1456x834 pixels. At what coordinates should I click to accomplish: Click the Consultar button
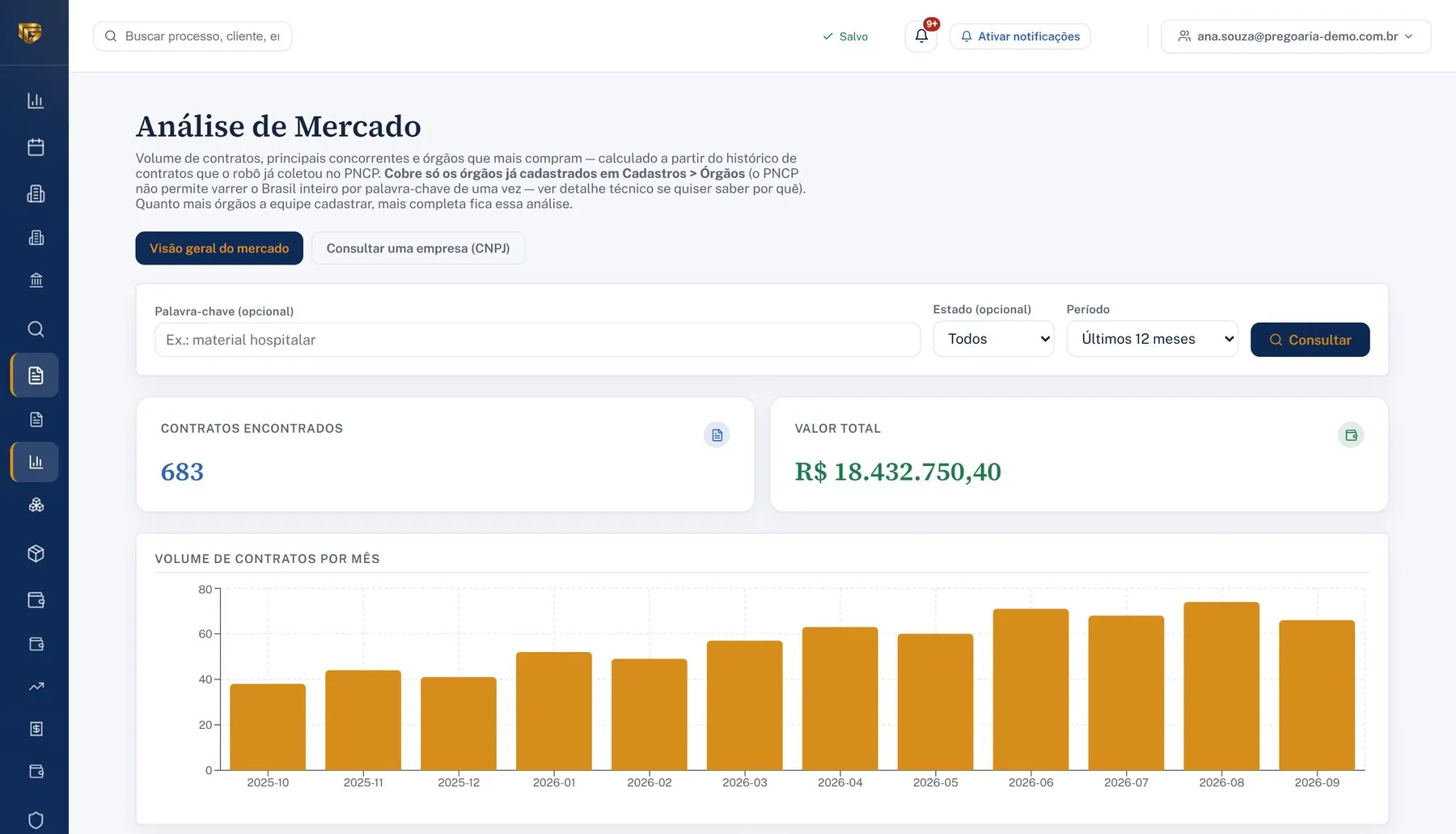pos(1310,340)
